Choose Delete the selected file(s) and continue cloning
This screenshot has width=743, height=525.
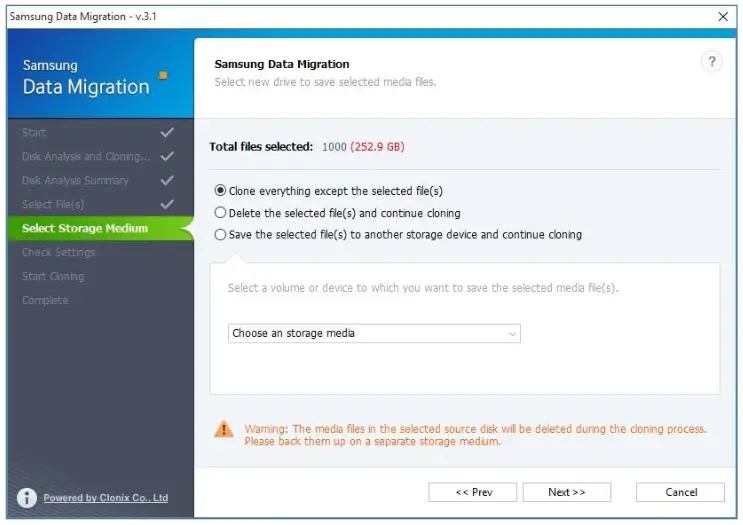(337, 213)
